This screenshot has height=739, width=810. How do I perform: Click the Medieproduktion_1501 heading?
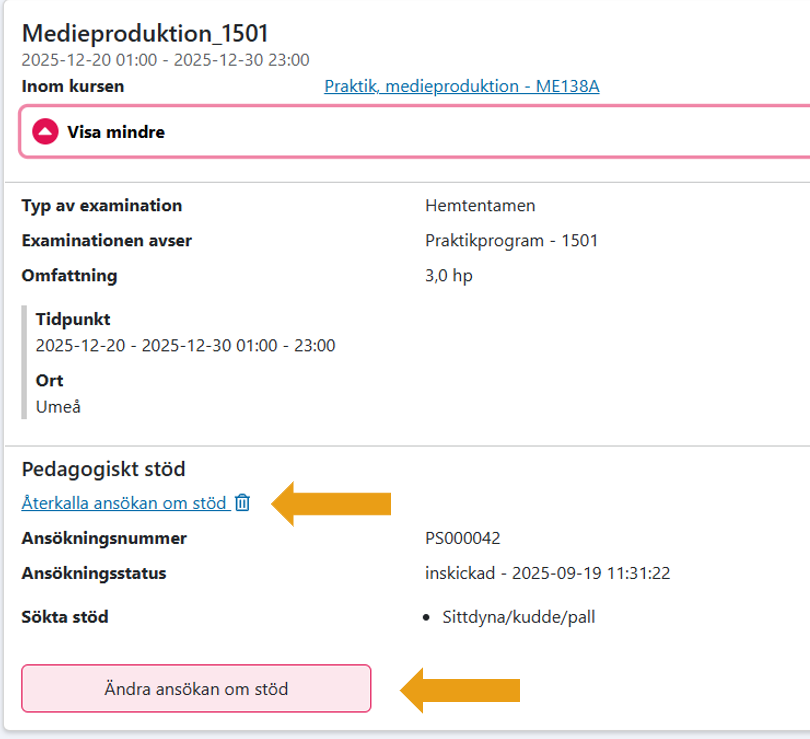(145, 34)
